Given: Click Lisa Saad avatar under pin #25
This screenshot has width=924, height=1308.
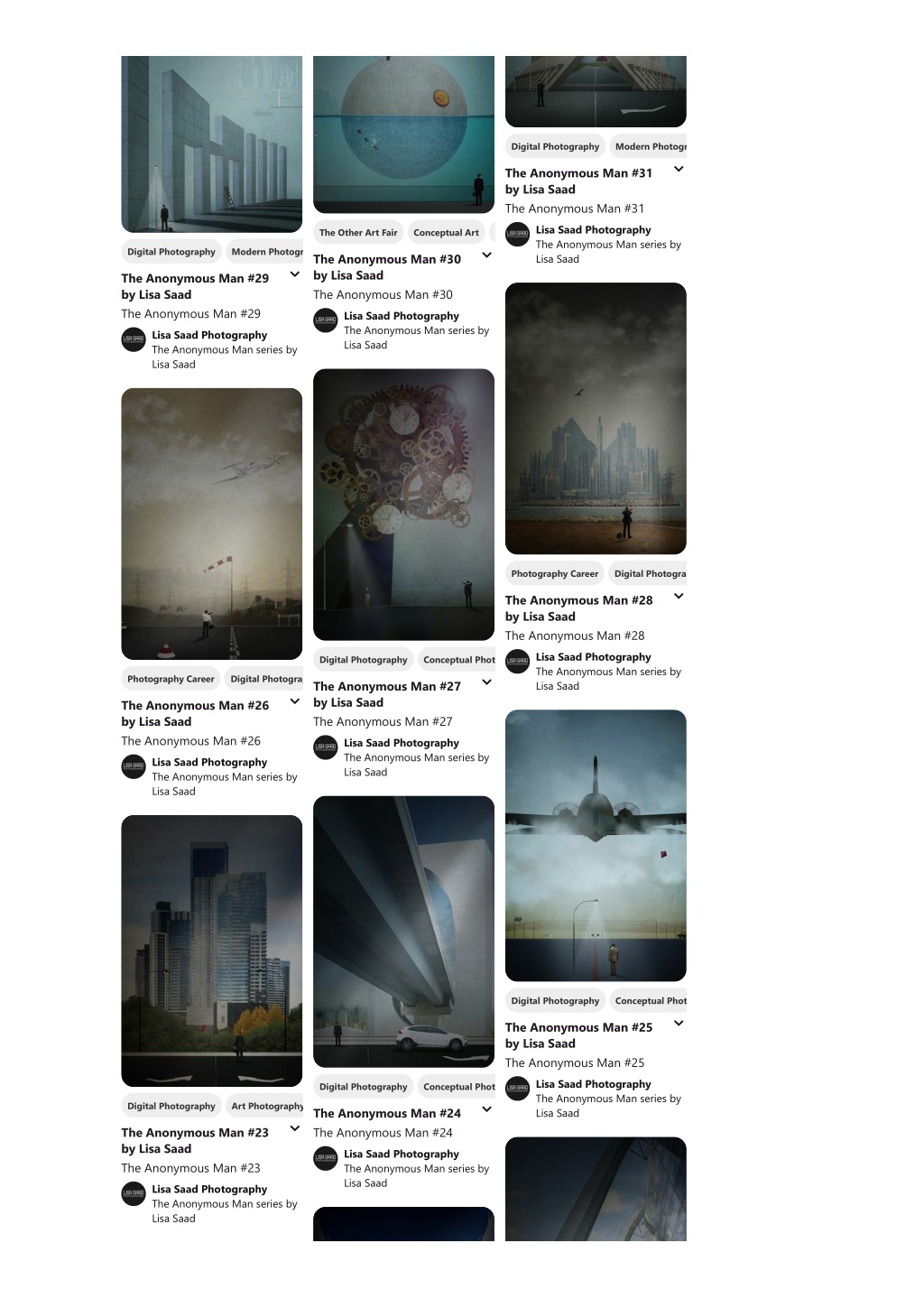Looking at the screenshot, I should 518,1089.
